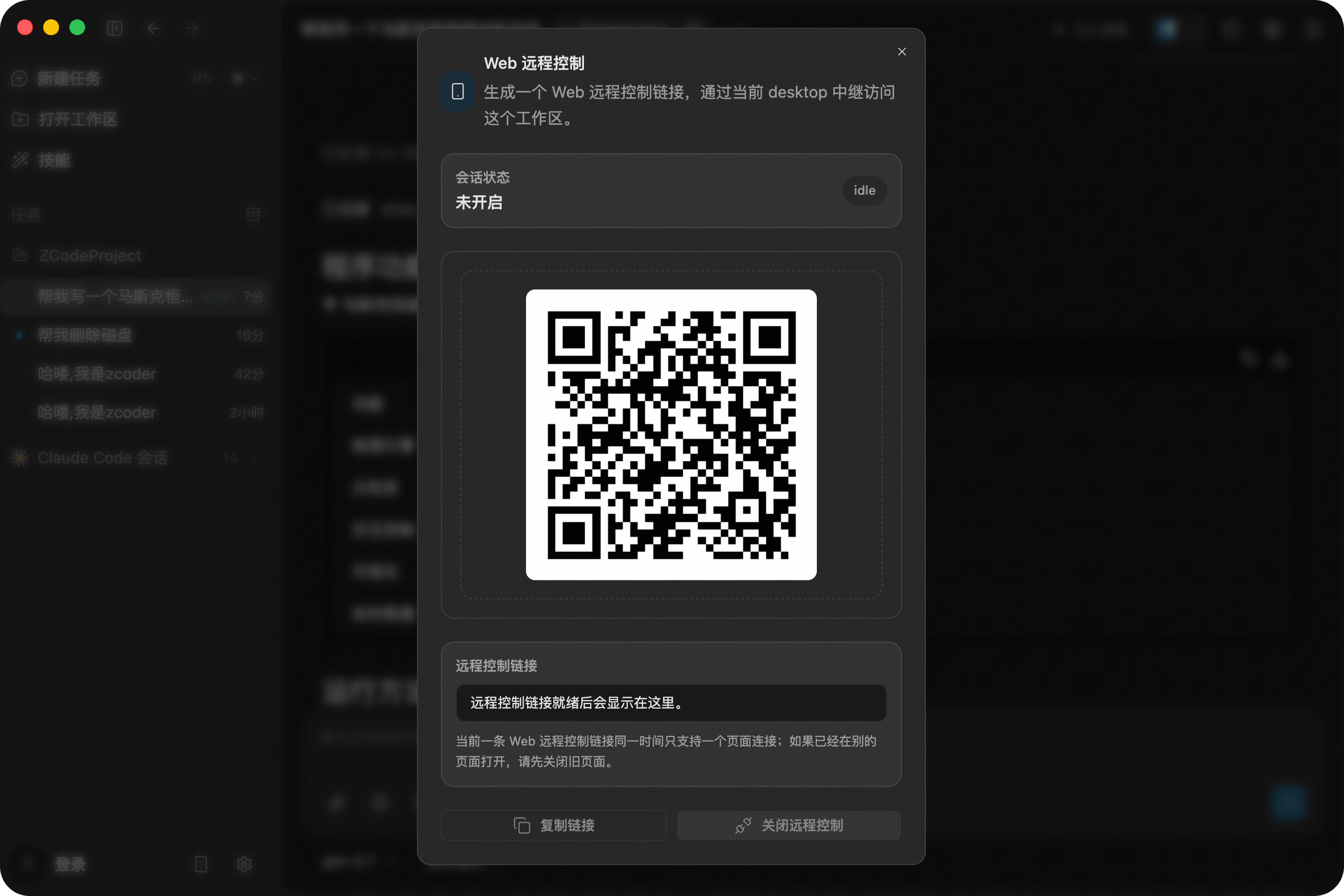The image size is (1344, 896).
Task: Open the new task model dropdown chevron
Action: [x=254, y=78]
